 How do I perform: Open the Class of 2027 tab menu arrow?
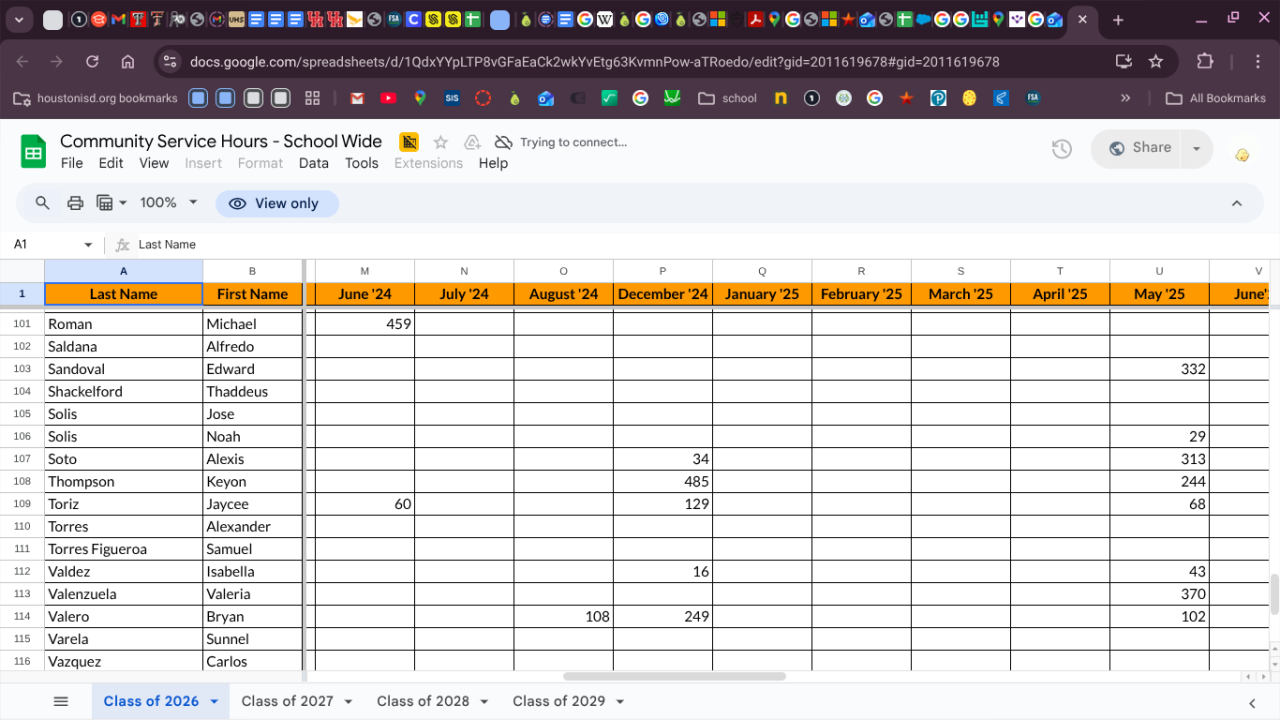(348, 702)
